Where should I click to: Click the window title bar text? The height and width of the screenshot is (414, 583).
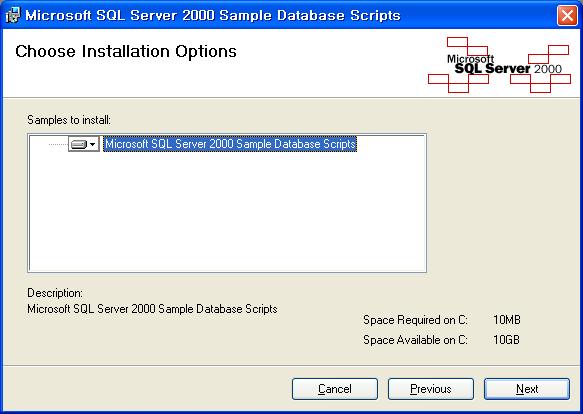pos(213,16)
